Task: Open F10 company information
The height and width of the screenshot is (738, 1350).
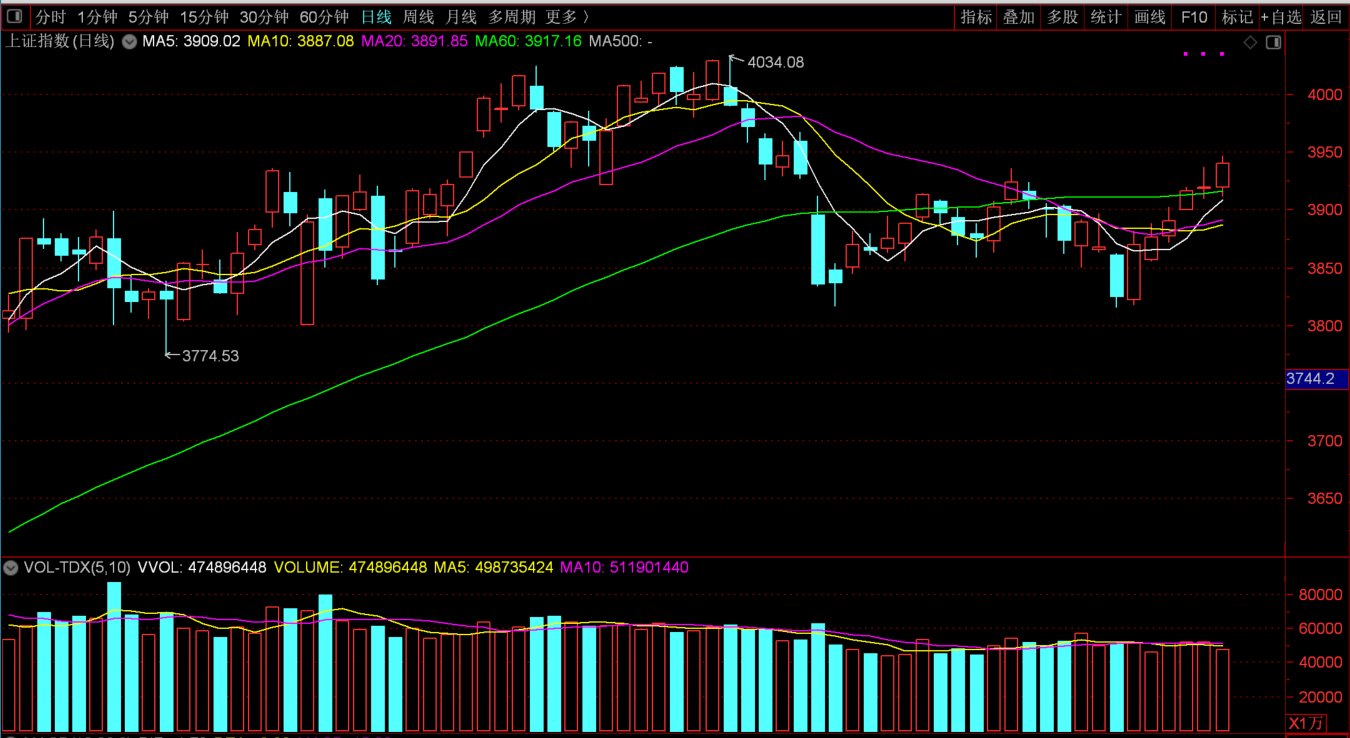Action: 1193,17
